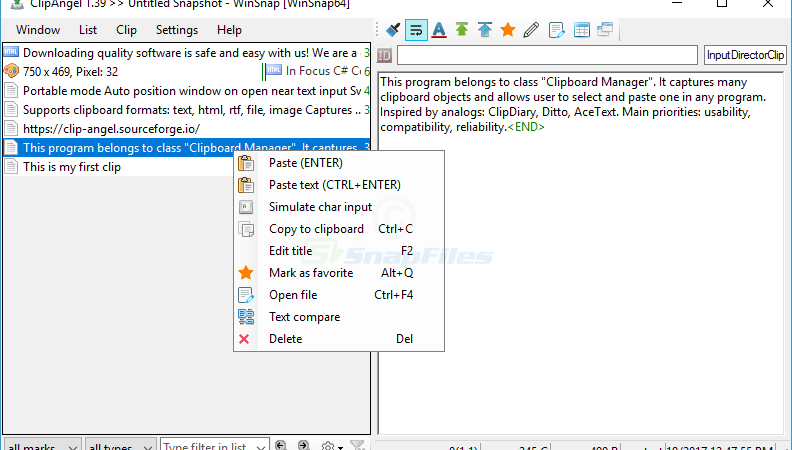Click the blue up-arrow toolbar icon
The image size is (792, 450).
point(485,29)
